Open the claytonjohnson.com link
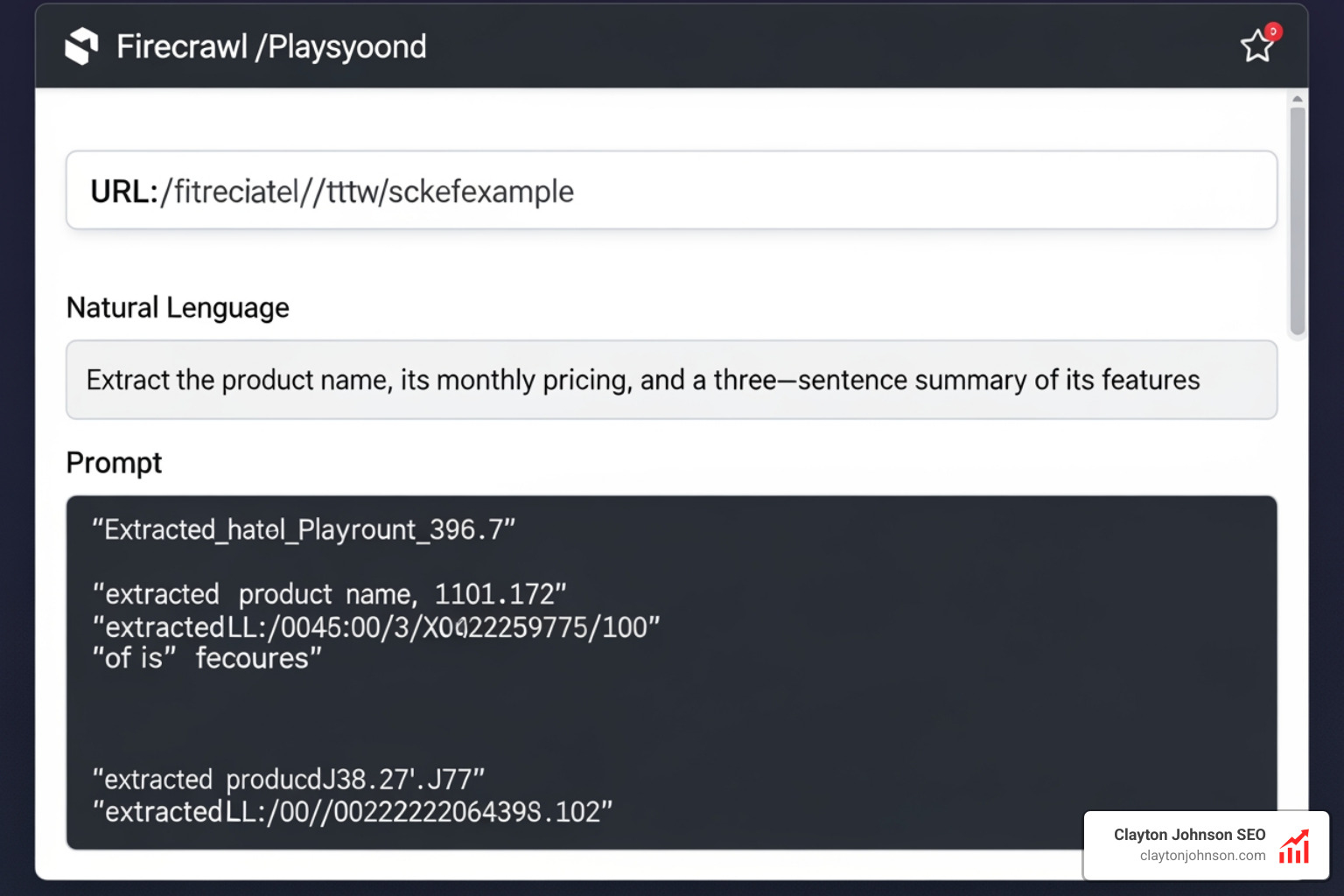Image resolution: width=1344 pixels, height=896 pixels. (1202, 854)
